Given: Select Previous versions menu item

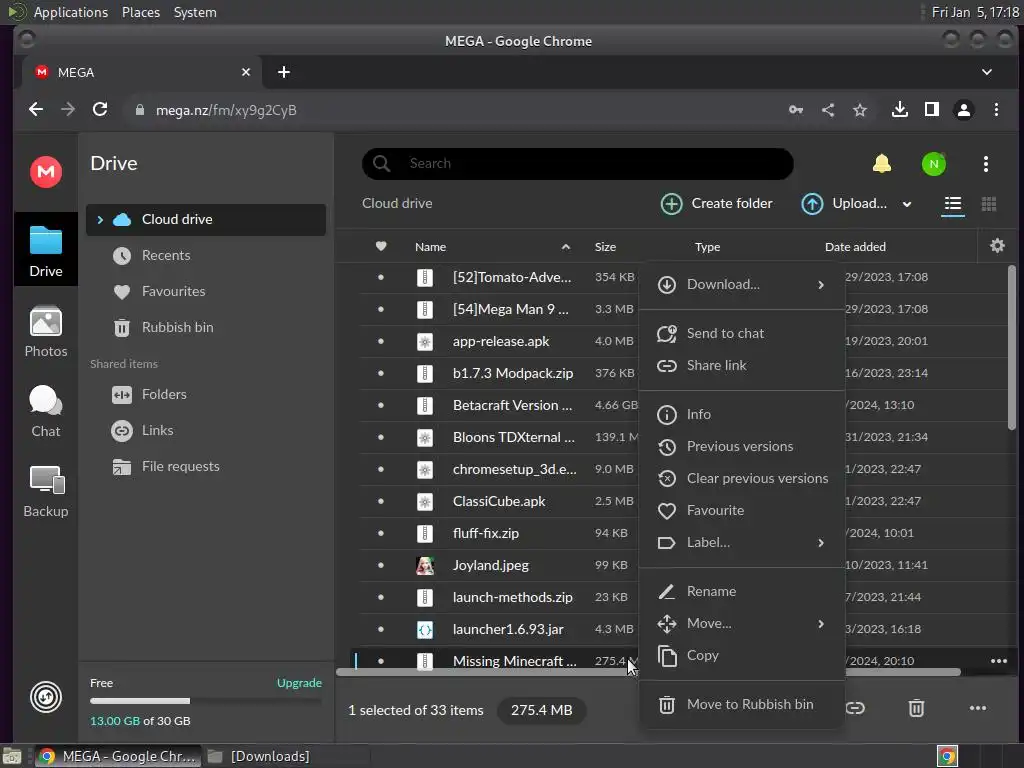Looking at the screenshot, I should pyautogui.click(x=742, y=446).
